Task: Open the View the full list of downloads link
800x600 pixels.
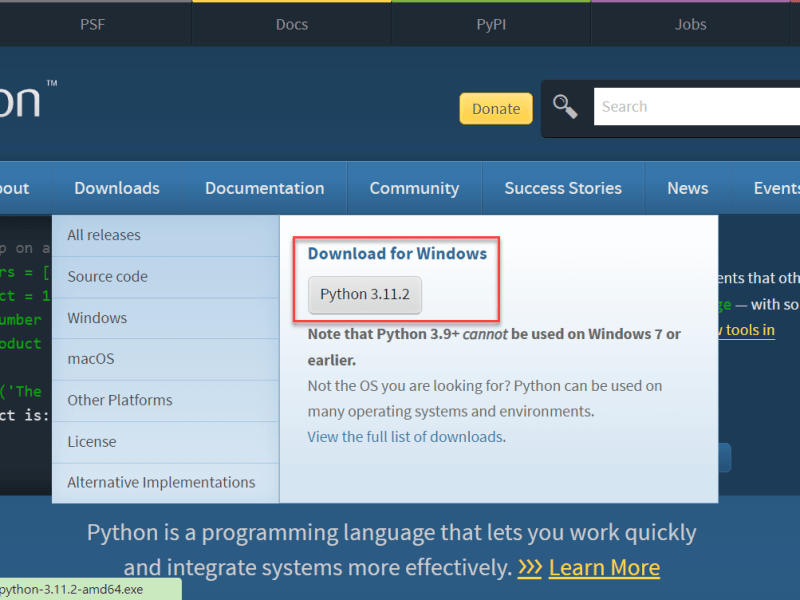Action: 405,437
